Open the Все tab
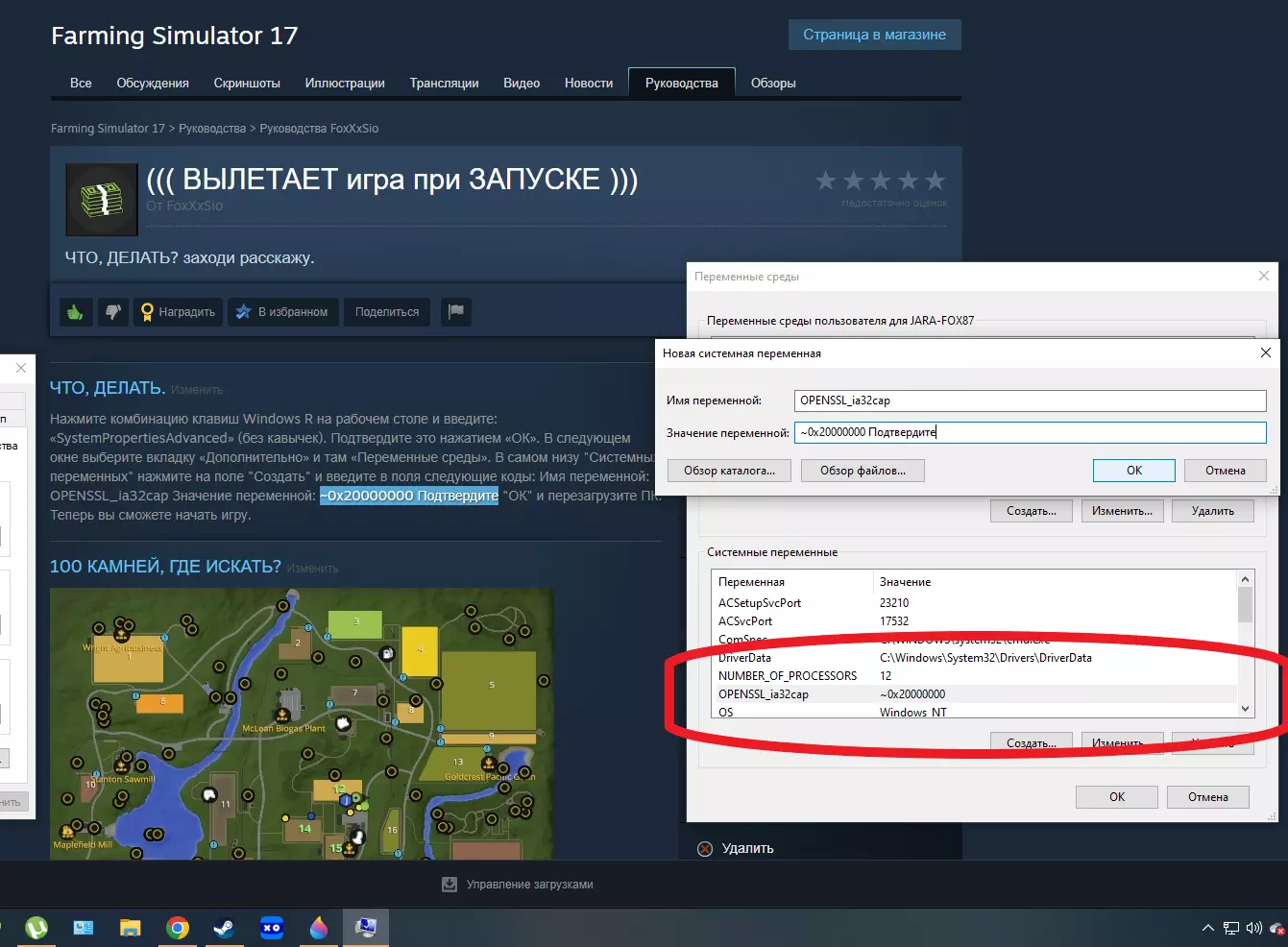Viewport: 1288px width, 947px height. coord(81,83)
